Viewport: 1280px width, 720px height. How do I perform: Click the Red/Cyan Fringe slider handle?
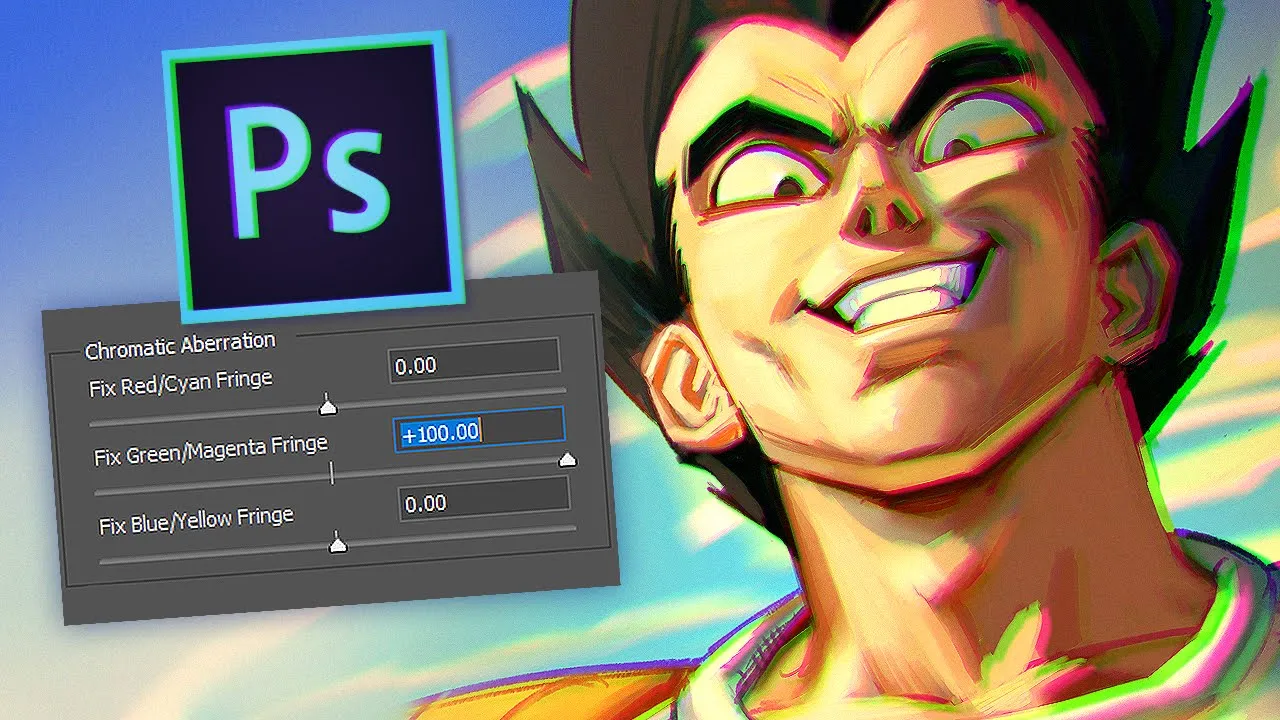(x=327, y=405)
